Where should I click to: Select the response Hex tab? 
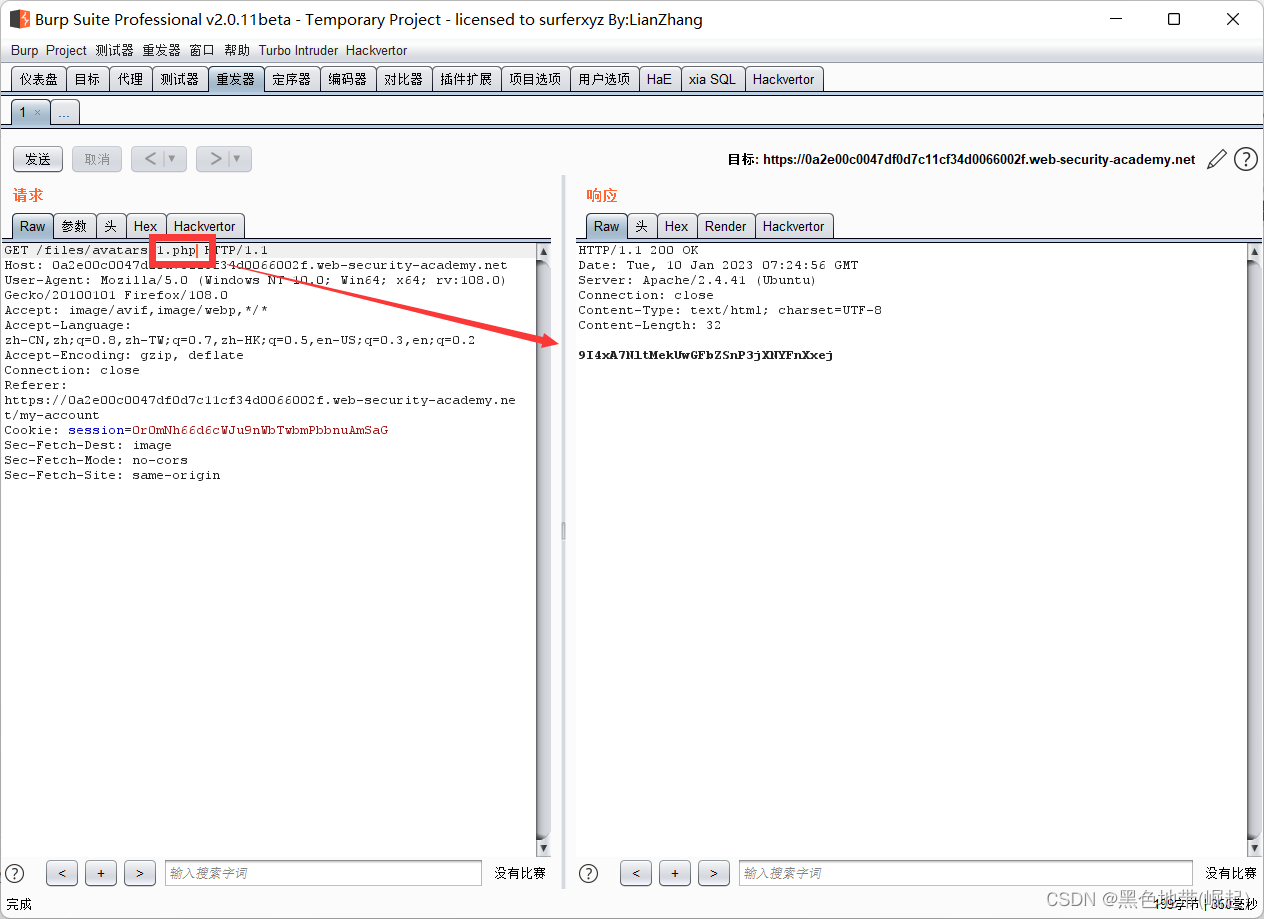(x=677, y=226)
